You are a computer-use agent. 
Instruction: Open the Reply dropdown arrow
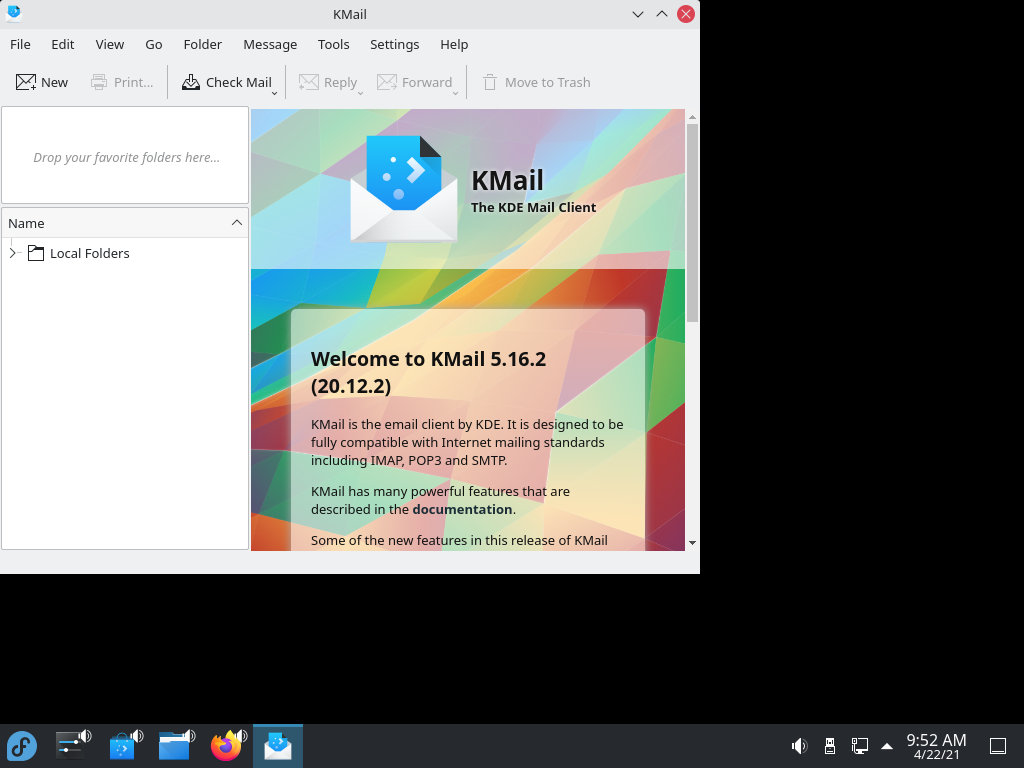(x=360, y=93)
